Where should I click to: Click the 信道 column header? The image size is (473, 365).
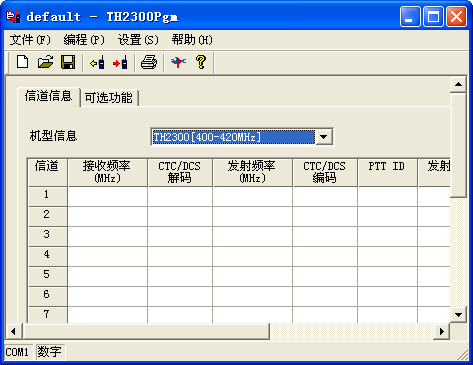coord(47,172)
